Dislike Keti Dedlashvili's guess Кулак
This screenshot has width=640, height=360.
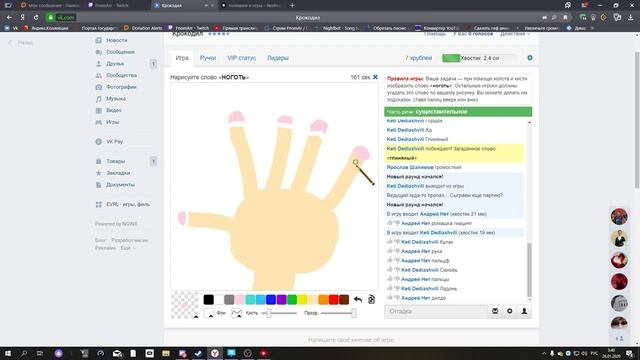[397, 242]
